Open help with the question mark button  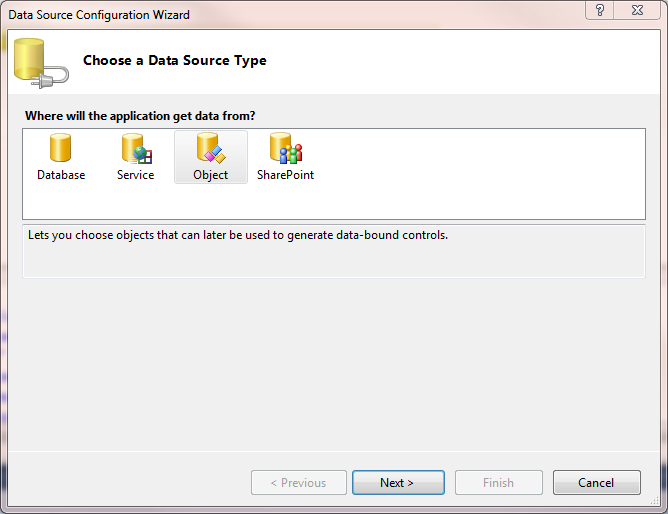tap(599, 12)
